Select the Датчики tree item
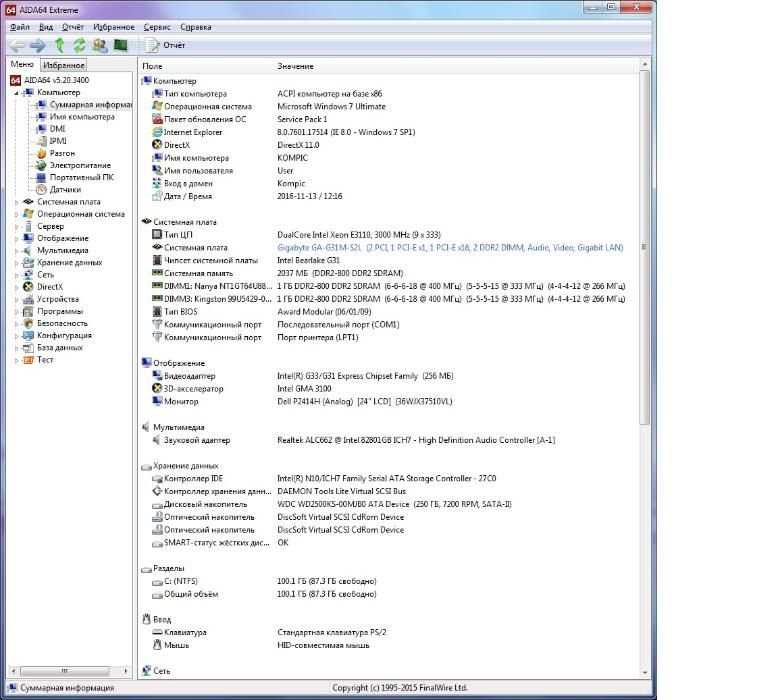Image resolution: width=778 pixels, height=700 pixels. [65, 190]
